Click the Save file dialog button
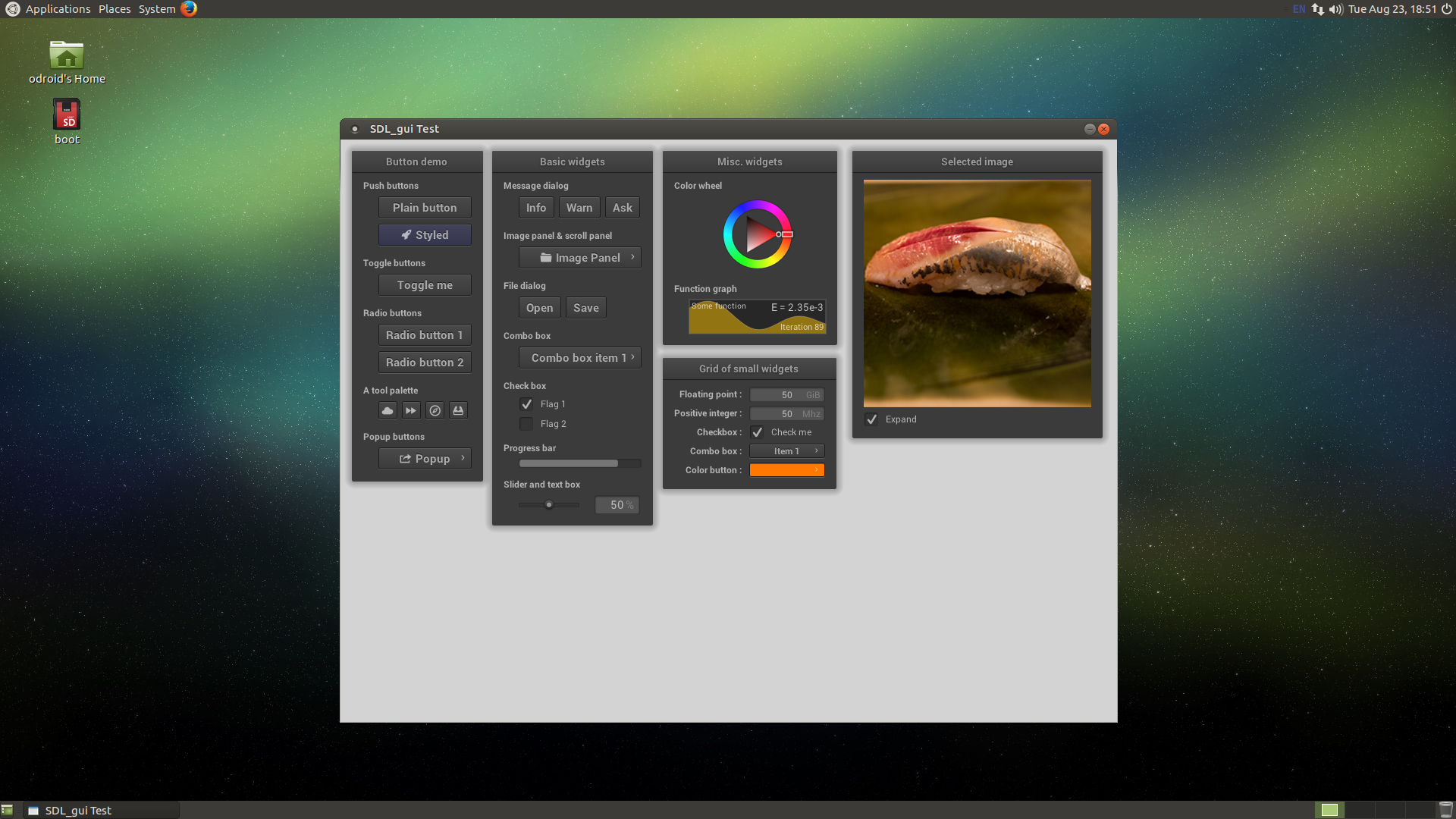1456x819 pixels. pos(586,308)
